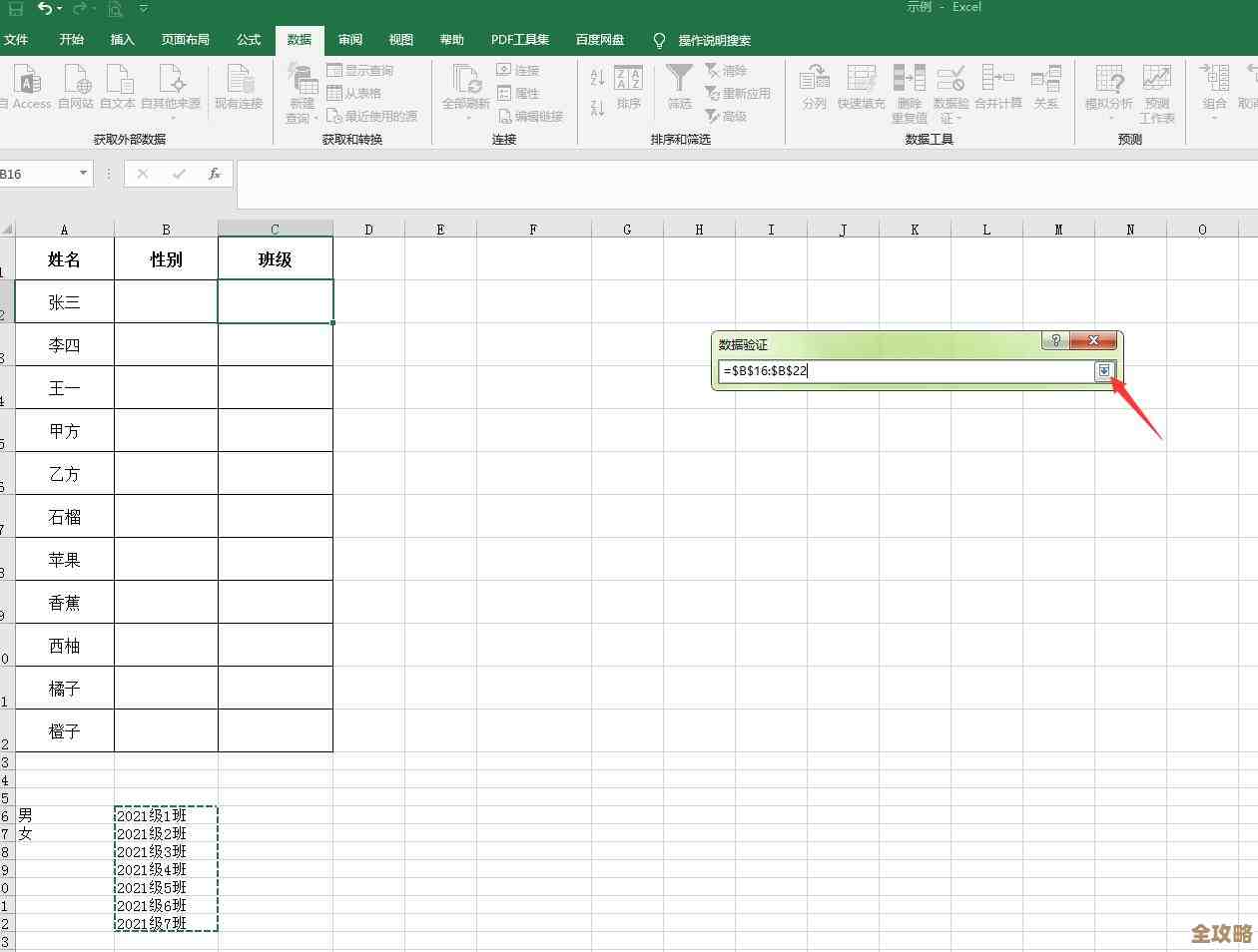Click the 预测工作表 (Forecast Sheet) icon
Viewport: 1258px width, 952px height.
(1156, 79)
